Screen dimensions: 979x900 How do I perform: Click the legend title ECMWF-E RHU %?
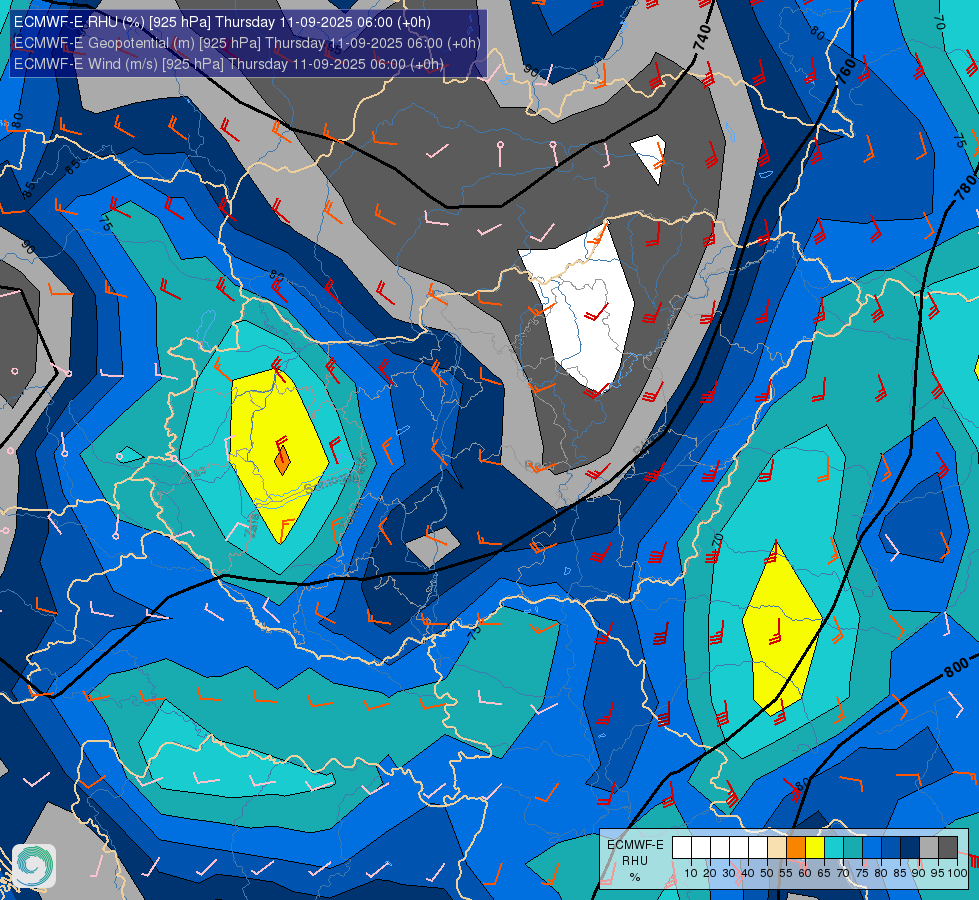tap(635, 861)
